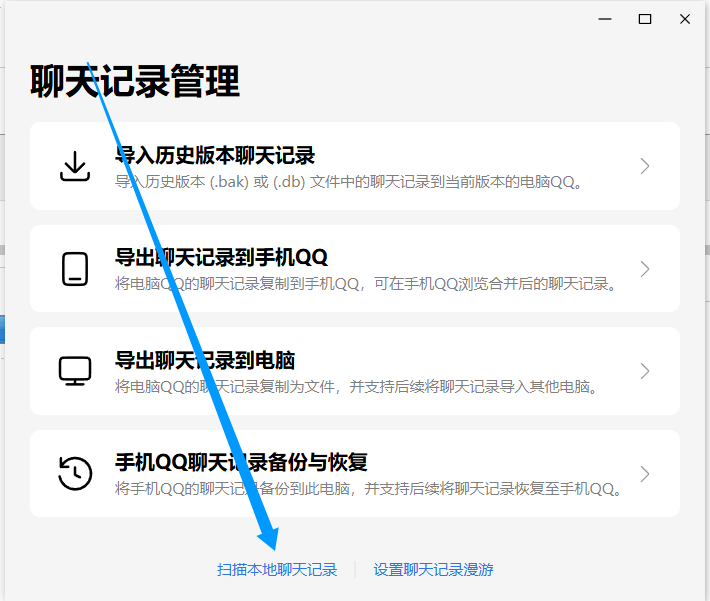This screenshot has width=710, height=601.
Task: Close the chat record management window
Action: [x=685, y=19]
